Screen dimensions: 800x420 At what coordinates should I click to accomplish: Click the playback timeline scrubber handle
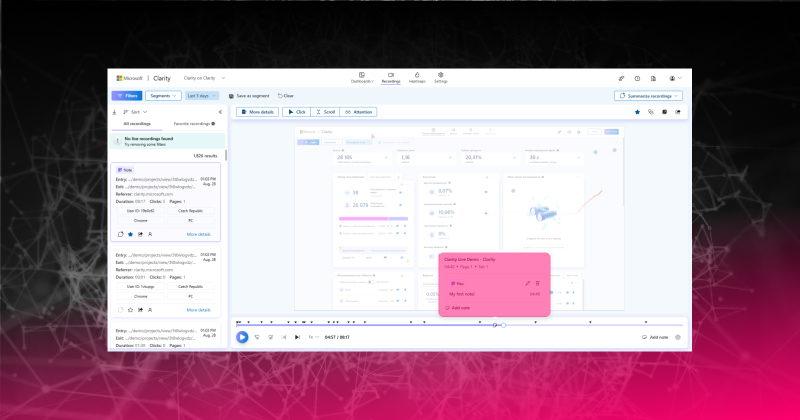point(504,325)
